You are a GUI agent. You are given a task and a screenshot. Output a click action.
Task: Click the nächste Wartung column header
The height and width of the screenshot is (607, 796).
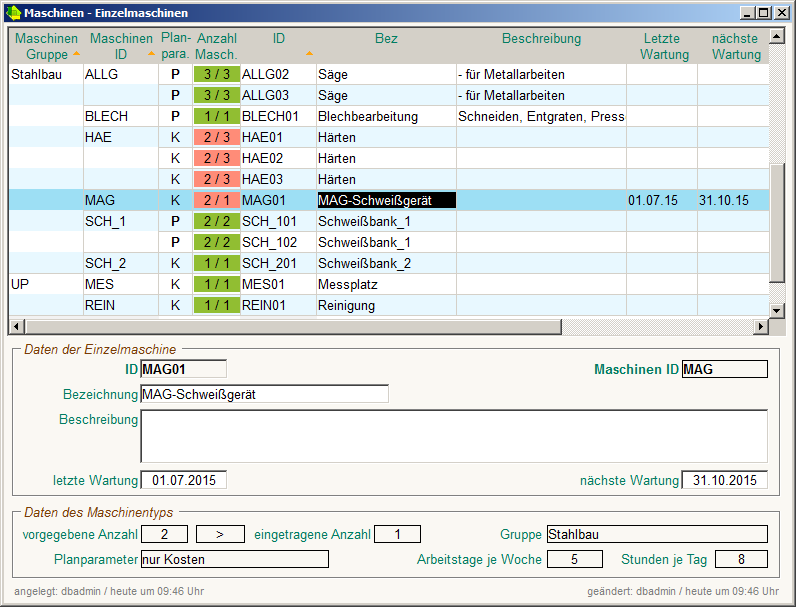tap(734, 46)
